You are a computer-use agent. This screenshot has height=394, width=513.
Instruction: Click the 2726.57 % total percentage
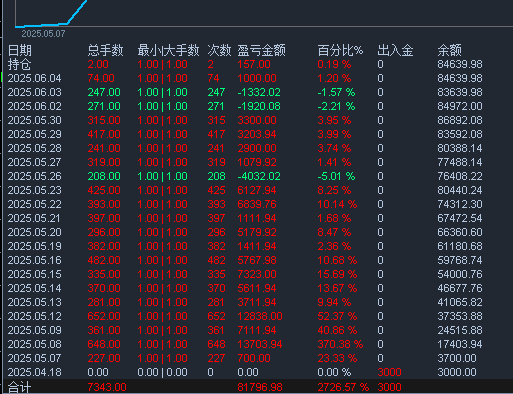coord(343,387)
